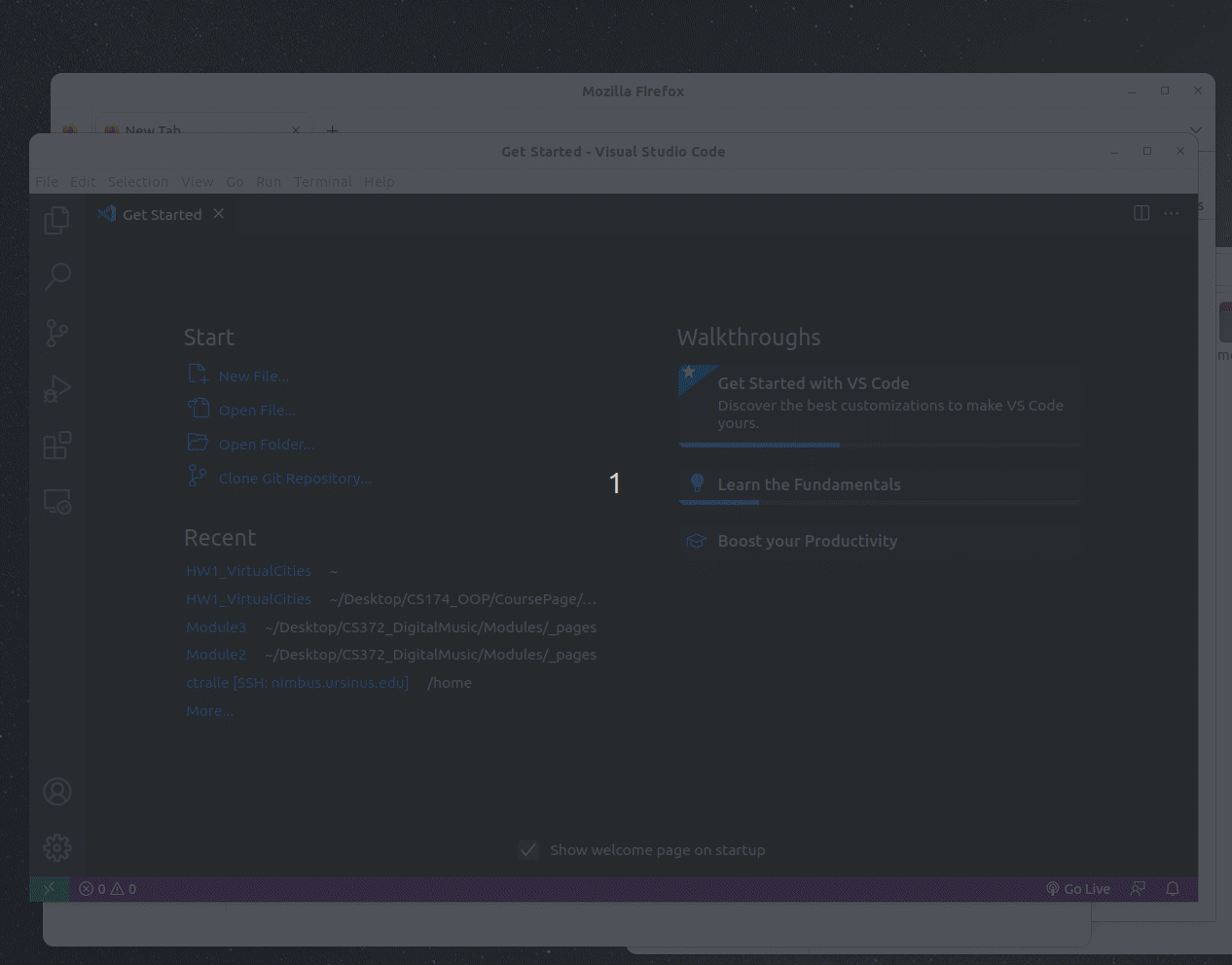Open the View menu
Viewport: 1232px width, 965px height.
click(197, 182)
